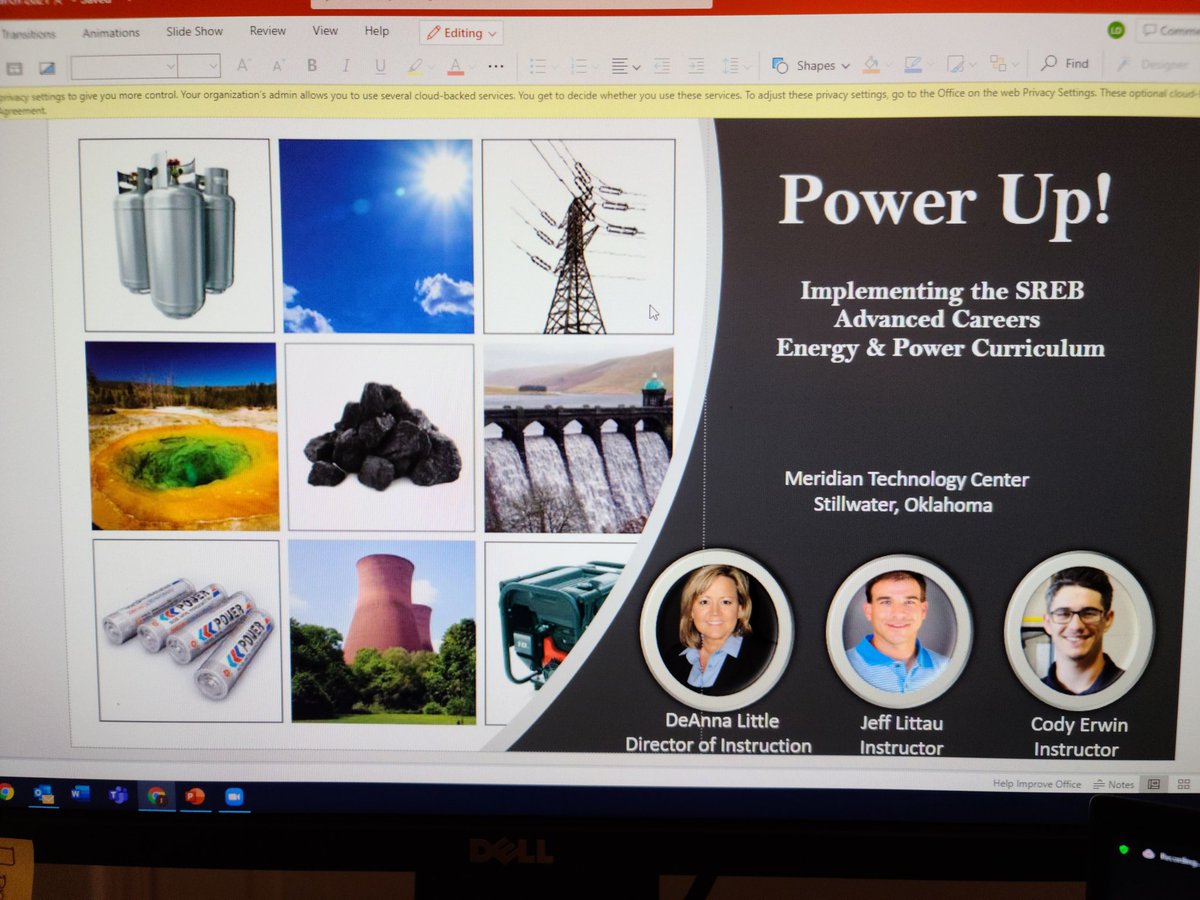The width and height of the screenshot is (1200, 900).
Task: Open the Transitions ribbon tab
Action: [28, 33]
